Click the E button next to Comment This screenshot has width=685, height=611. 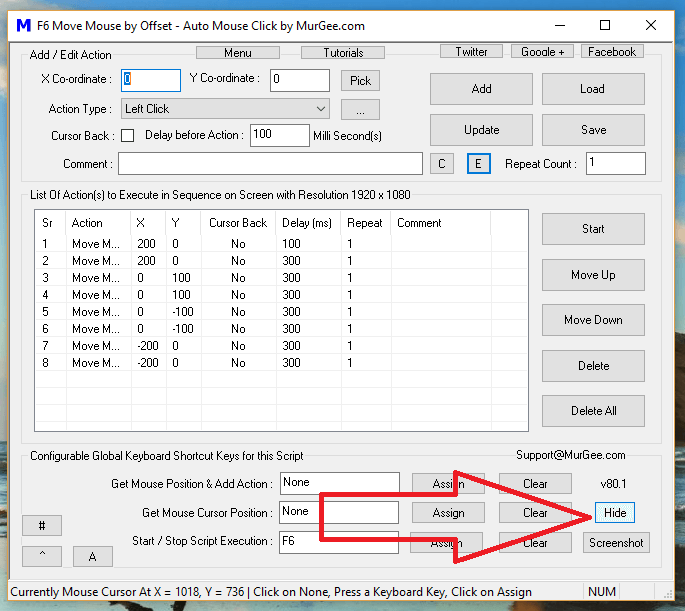coord(478,164)
